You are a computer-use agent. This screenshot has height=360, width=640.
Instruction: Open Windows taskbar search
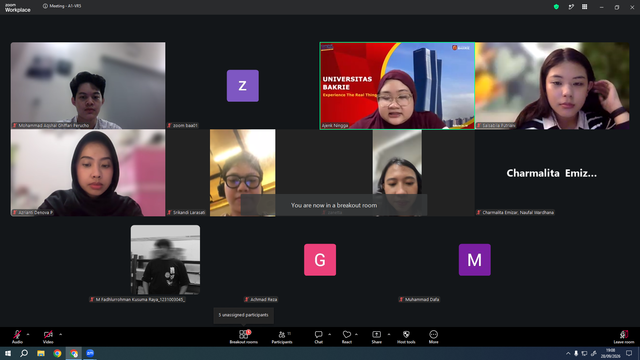(24, 353)
